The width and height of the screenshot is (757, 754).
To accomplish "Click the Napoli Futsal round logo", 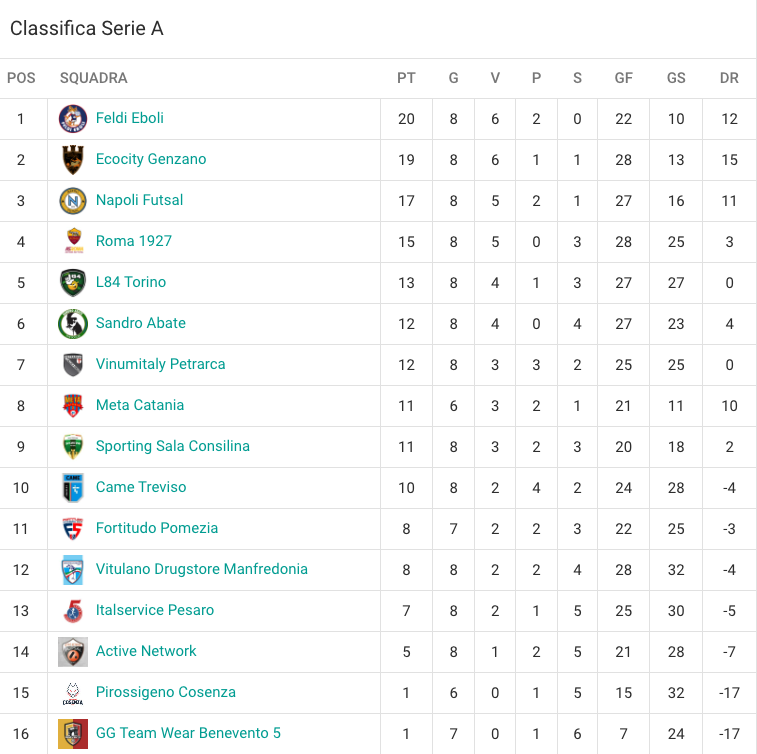I will tap(73, 201).
